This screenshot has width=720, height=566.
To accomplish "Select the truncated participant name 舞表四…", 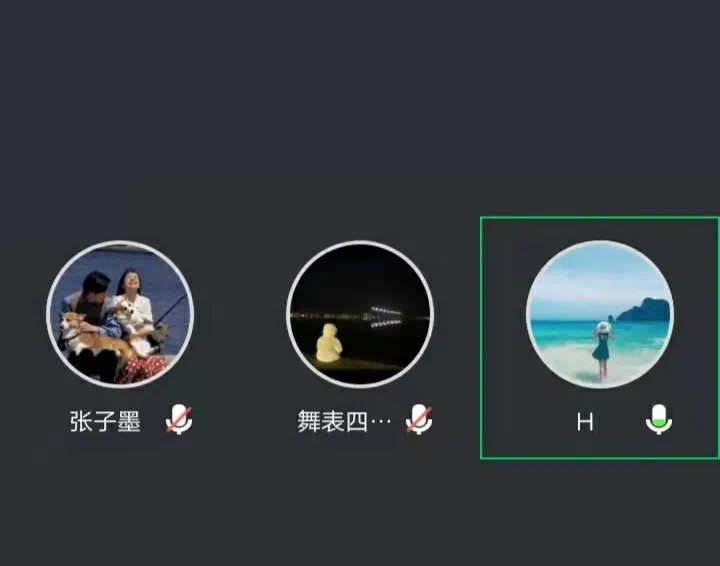I will click(x=344, y=421).
